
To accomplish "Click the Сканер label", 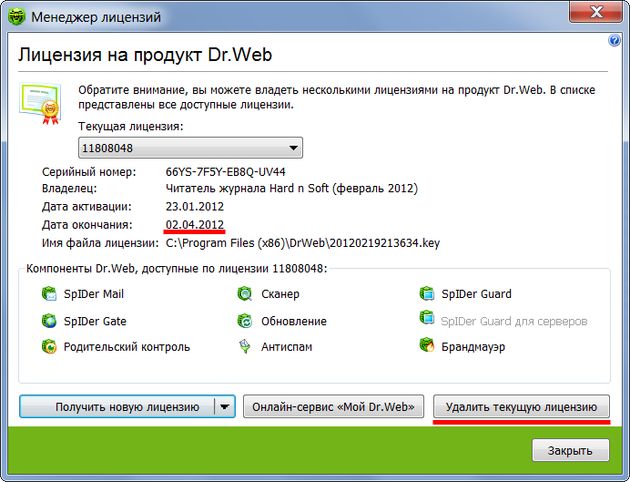I will [280, 294].
